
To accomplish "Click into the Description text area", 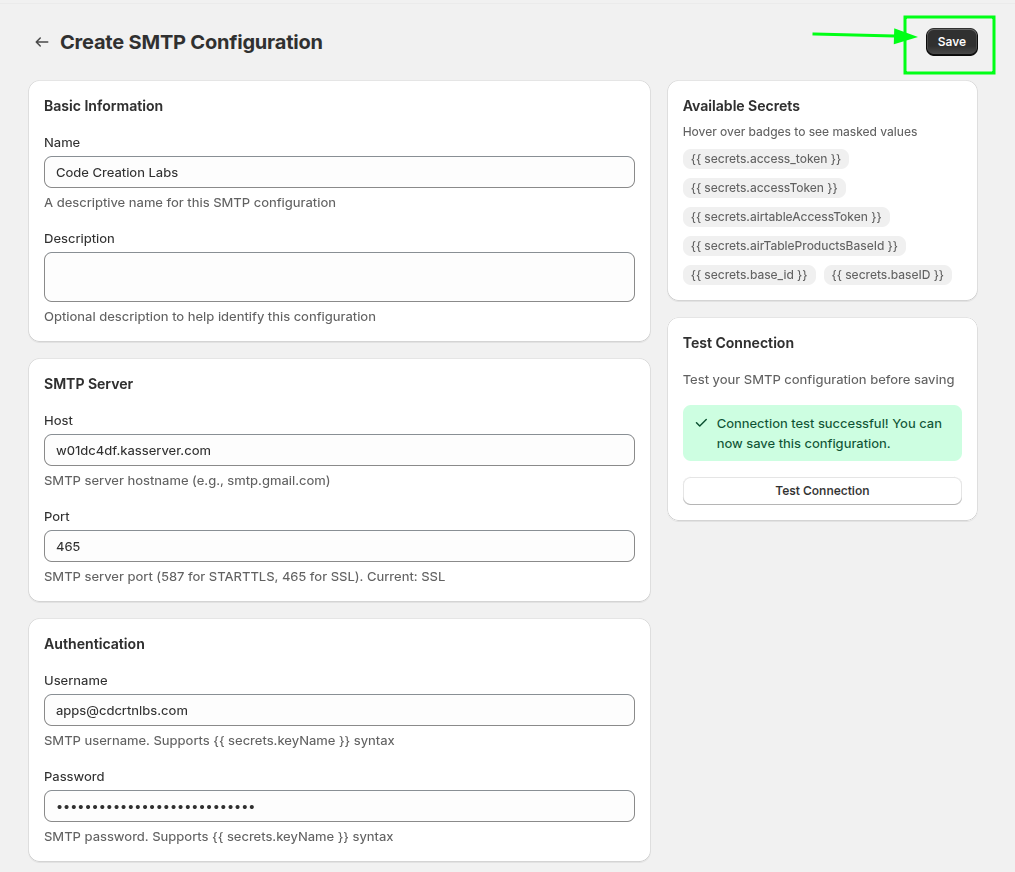I will pos(339,277).
